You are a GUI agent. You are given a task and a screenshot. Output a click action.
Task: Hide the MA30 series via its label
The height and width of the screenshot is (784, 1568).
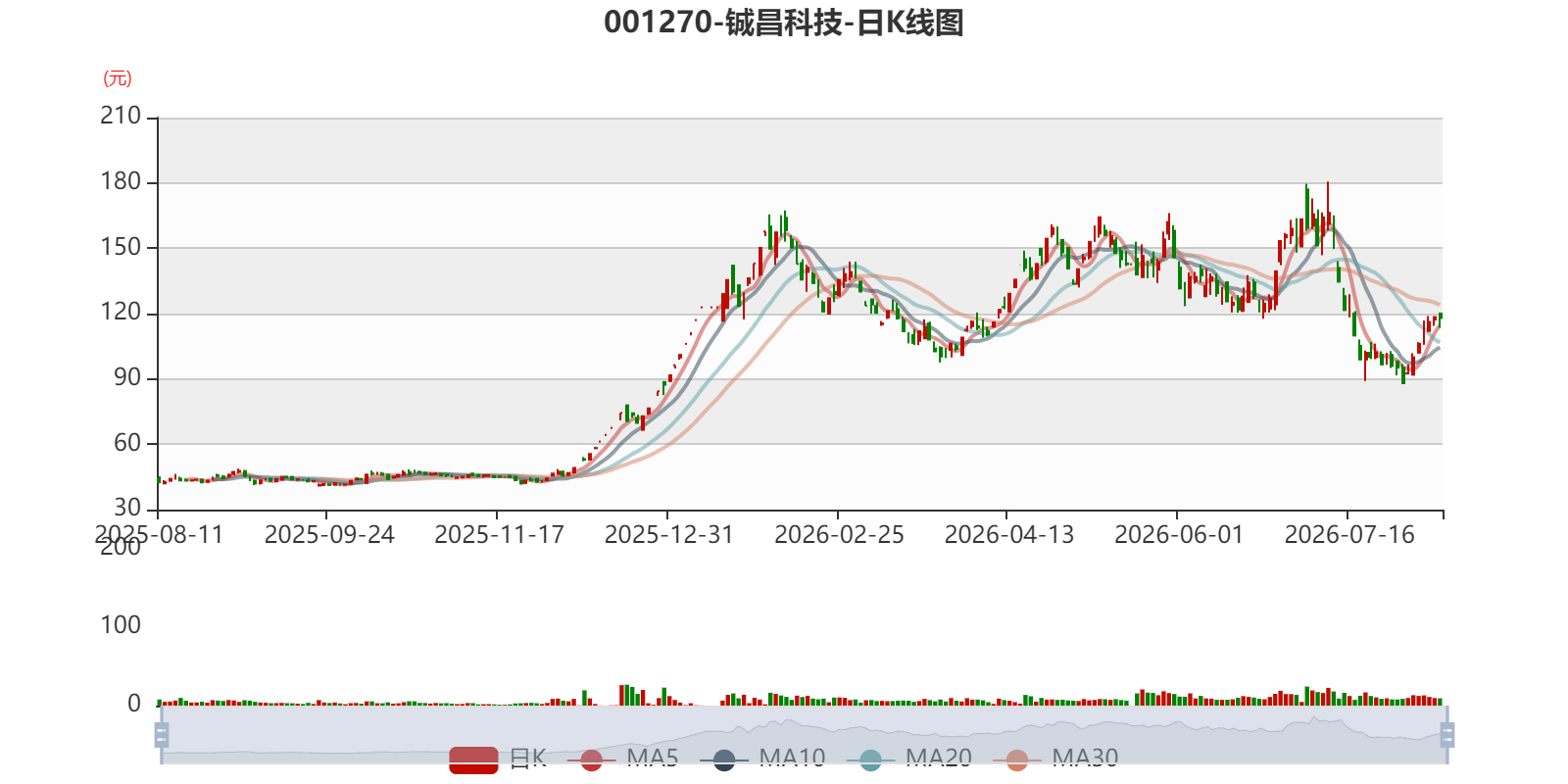(x=1085, y=758)
